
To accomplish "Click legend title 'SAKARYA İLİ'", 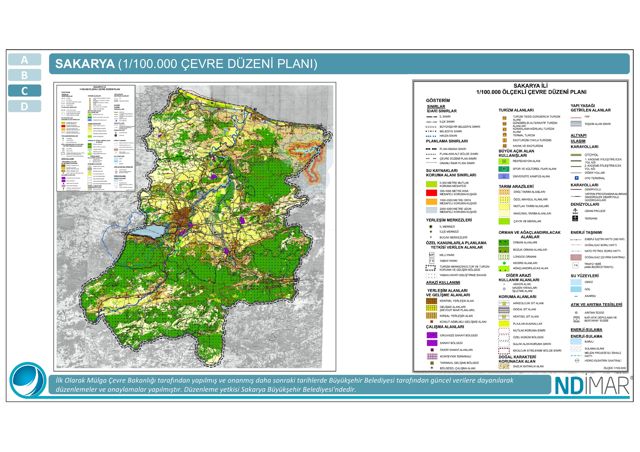I will [530, 86].
